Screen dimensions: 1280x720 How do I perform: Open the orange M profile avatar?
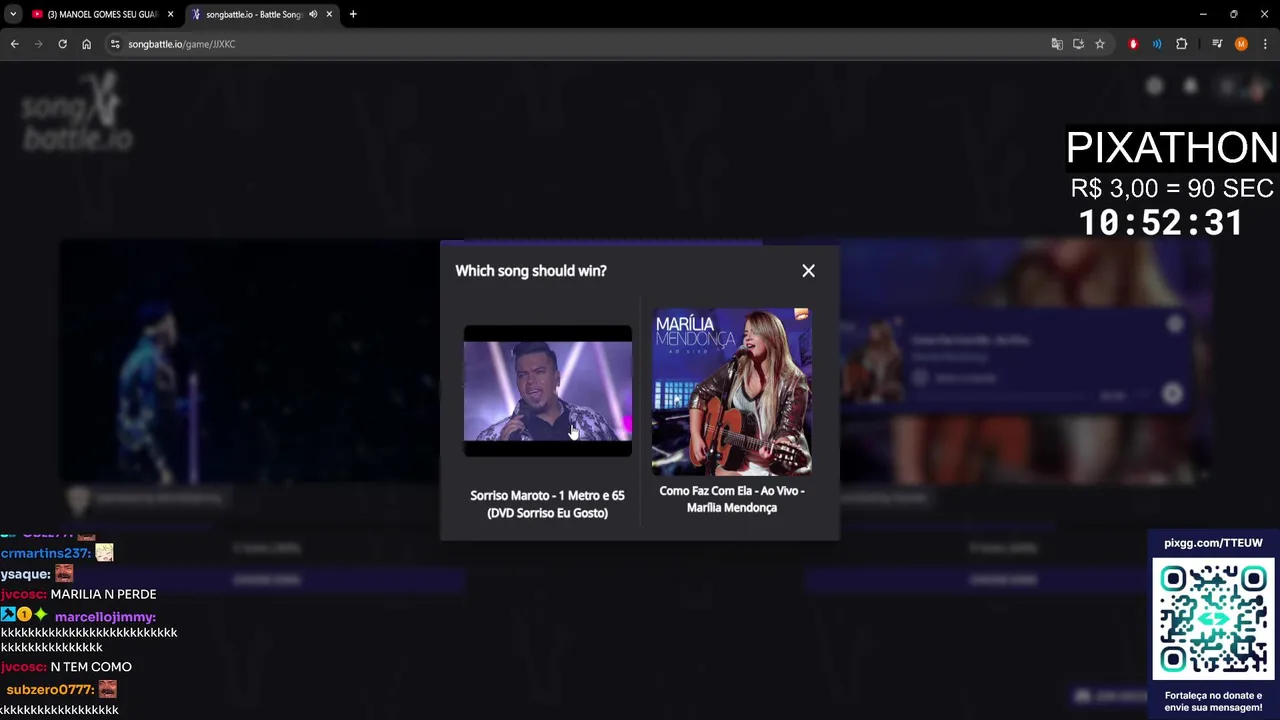pyautogui.click(x=1241, y=44)
